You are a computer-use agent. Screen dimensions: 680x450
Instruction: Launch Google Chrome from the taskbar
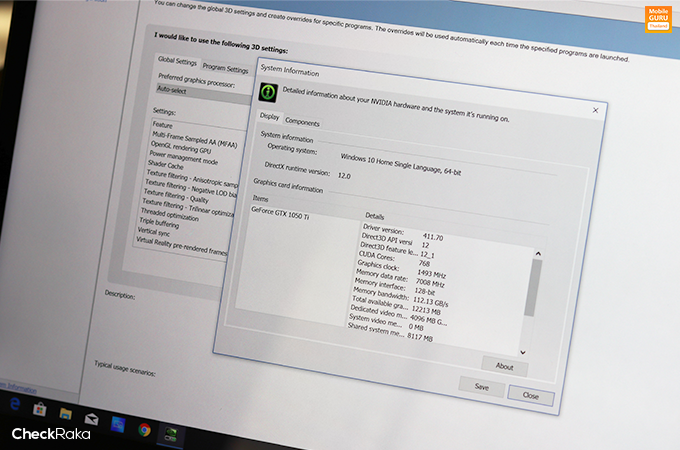point(145,429)
